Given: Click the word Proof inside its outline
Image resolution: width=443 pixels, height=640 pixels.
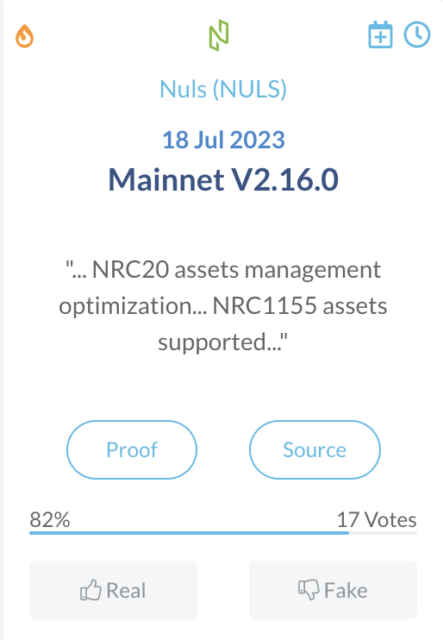Looking at the screenshot, I should (x=132, y=450).
